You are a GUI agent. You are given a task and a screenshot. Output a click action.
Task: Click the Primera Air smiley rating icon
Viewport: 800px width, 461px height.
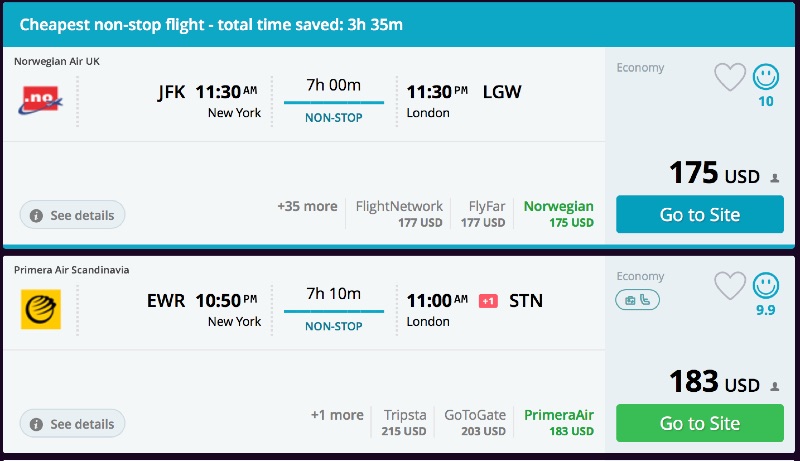coord(766,286)
